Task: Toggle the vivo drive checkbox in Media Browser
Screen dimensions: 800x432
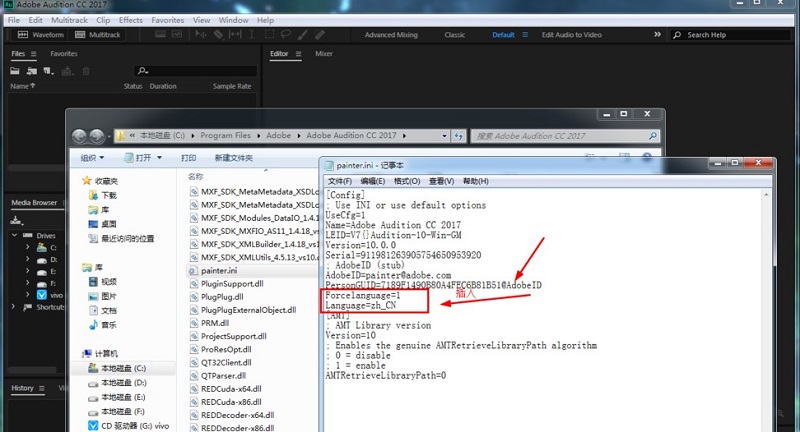Action: (41, 295)
